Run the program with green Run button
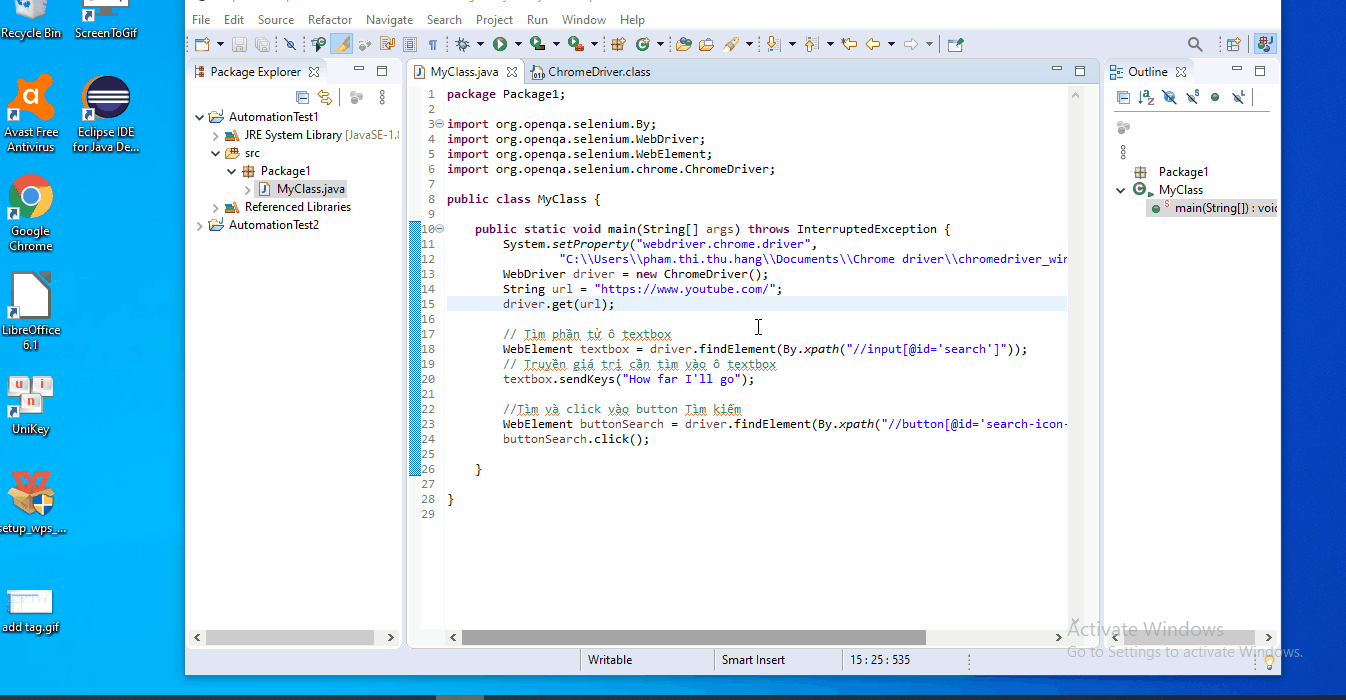Screen dimensions: 1346x700 click(499, 44)
